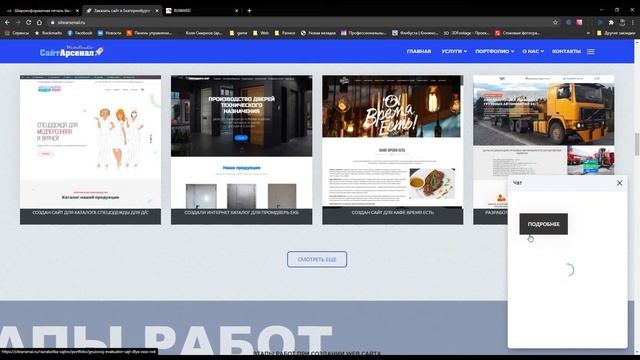Open the Новая вкладка bookmark

318,33
